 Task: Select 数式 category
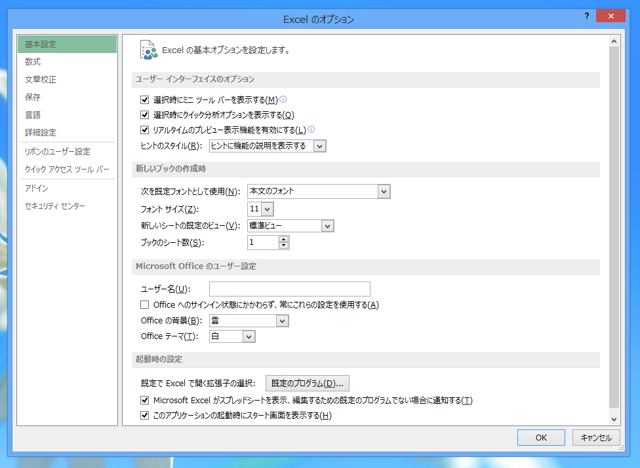pos(67,62)
